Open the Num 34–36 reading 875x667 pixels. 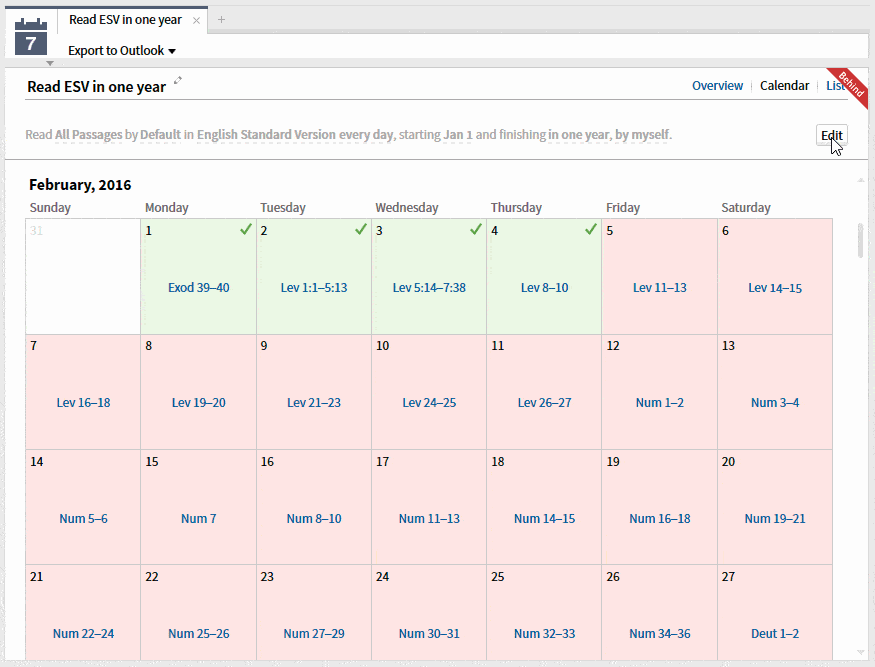tap(660, 634)
